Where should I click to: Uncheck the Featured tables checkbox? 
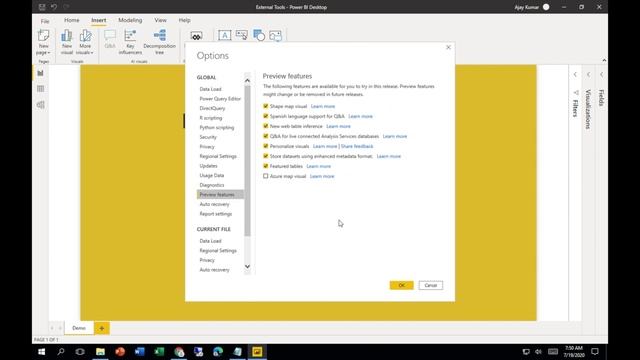[266, 166]
